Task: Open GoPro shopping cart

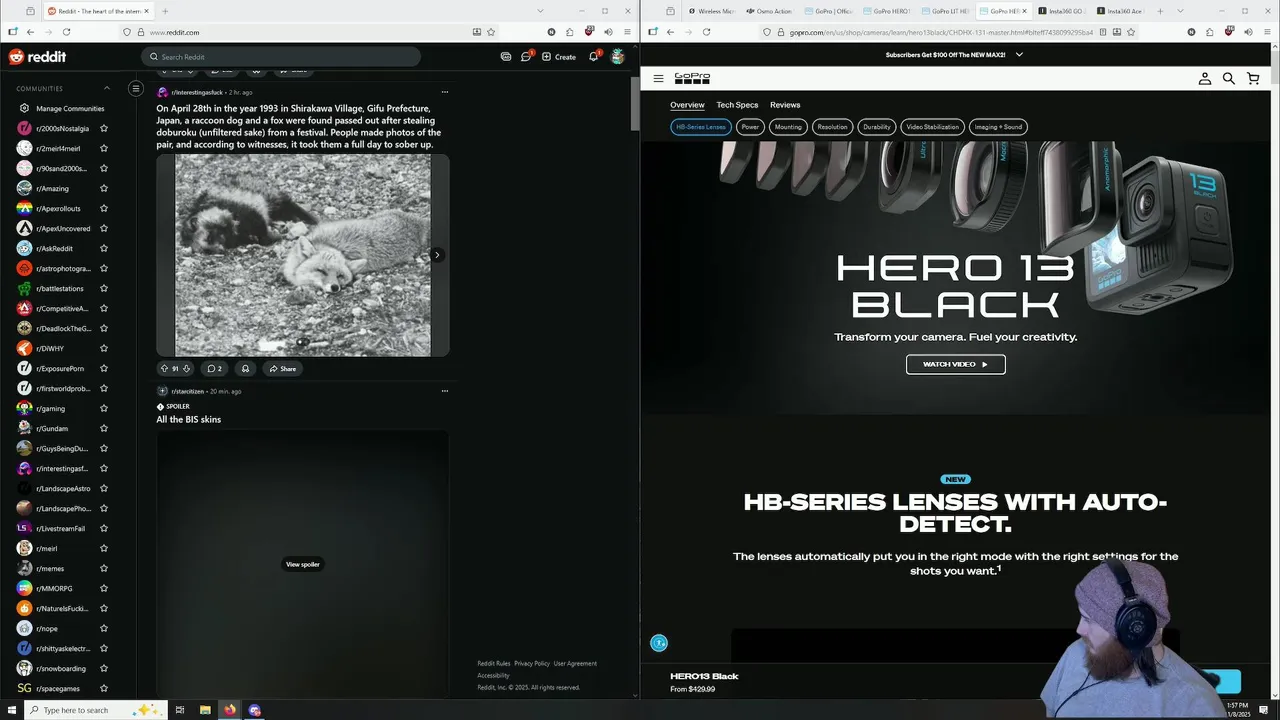Action: pos(1253,78)
